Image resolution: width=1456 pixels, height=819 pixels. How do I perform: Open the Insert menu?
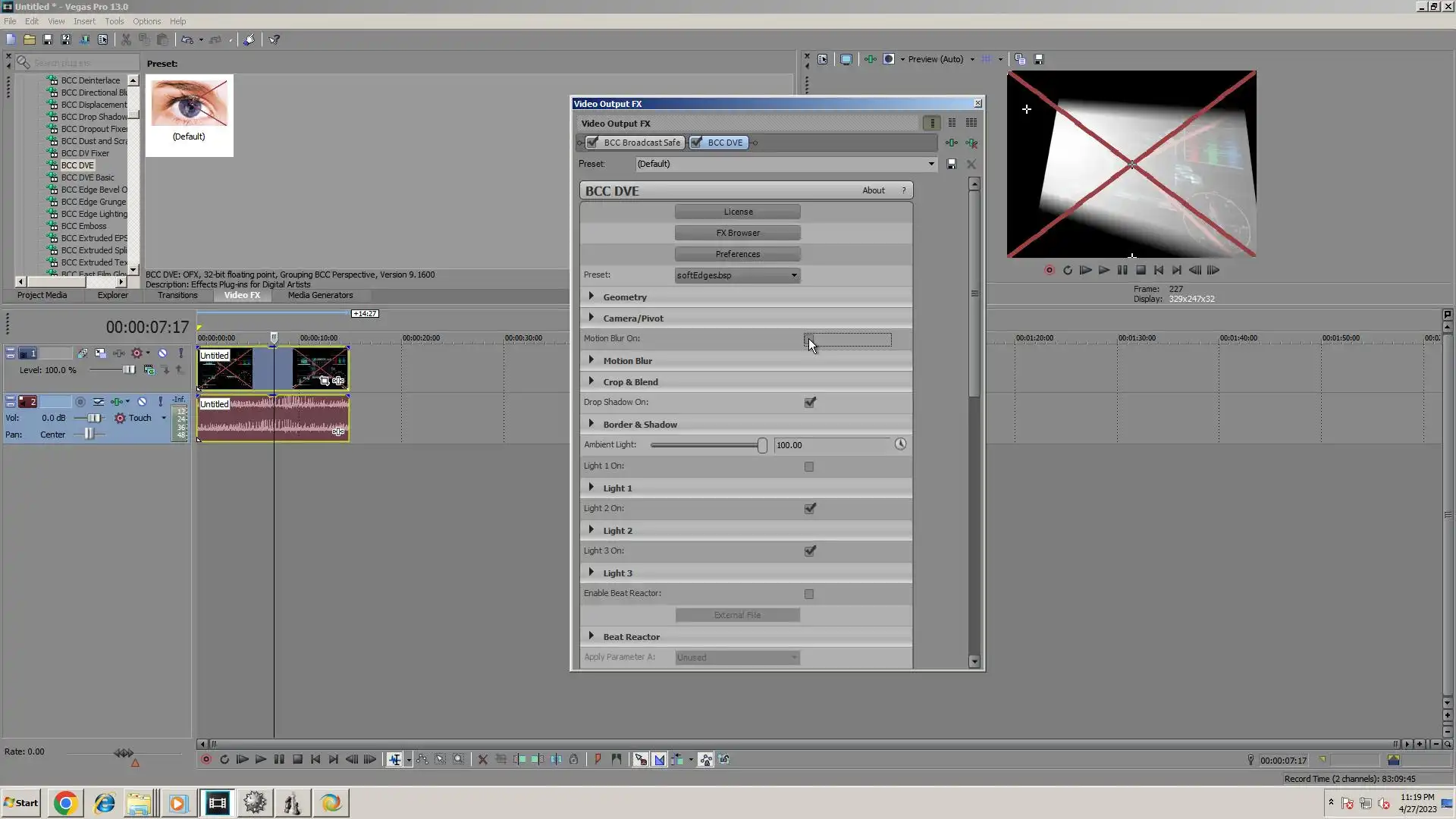point(84,21)
